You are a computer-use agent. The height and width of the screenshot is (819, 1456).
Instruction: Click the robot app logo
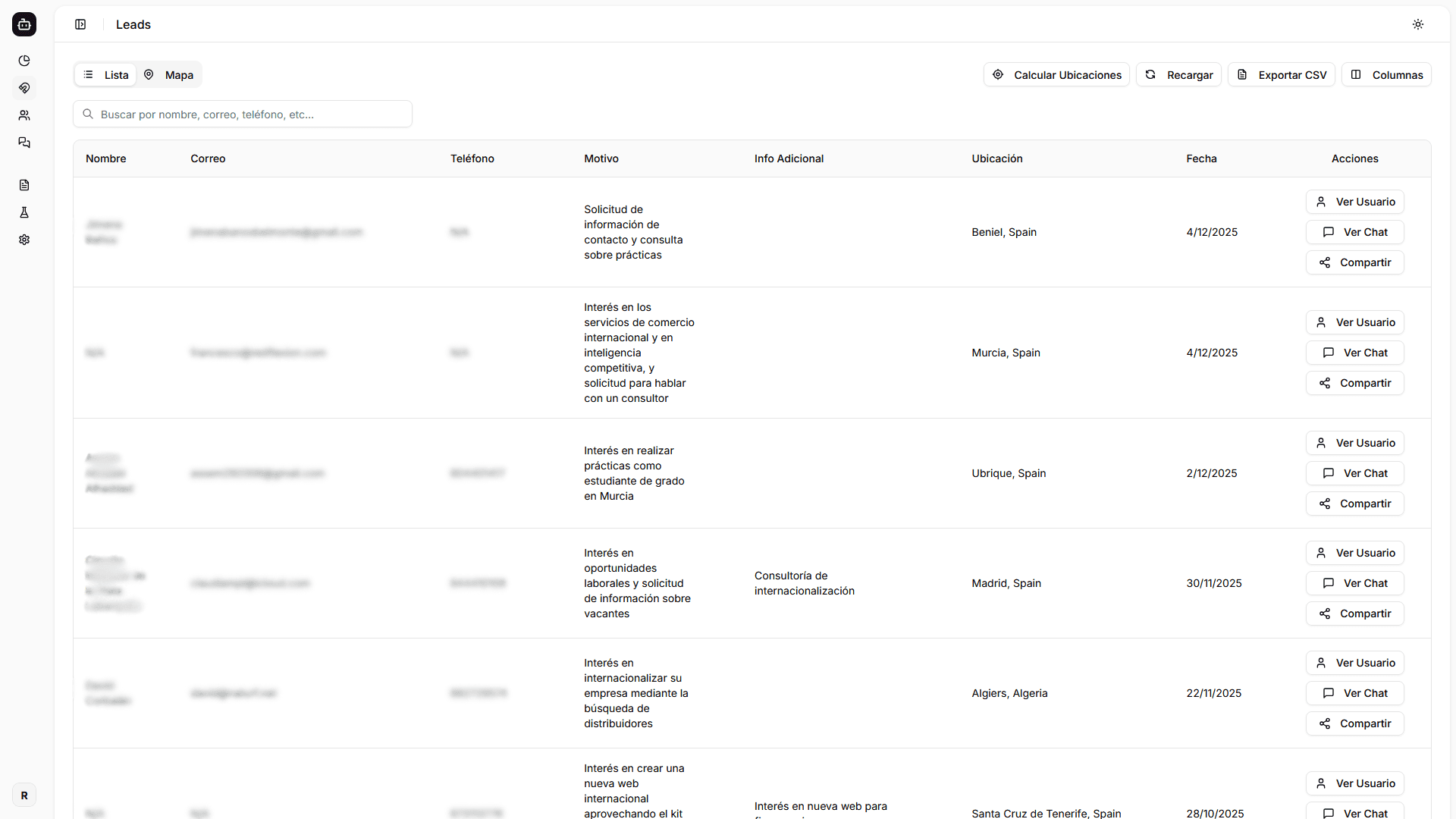[24, 24]
